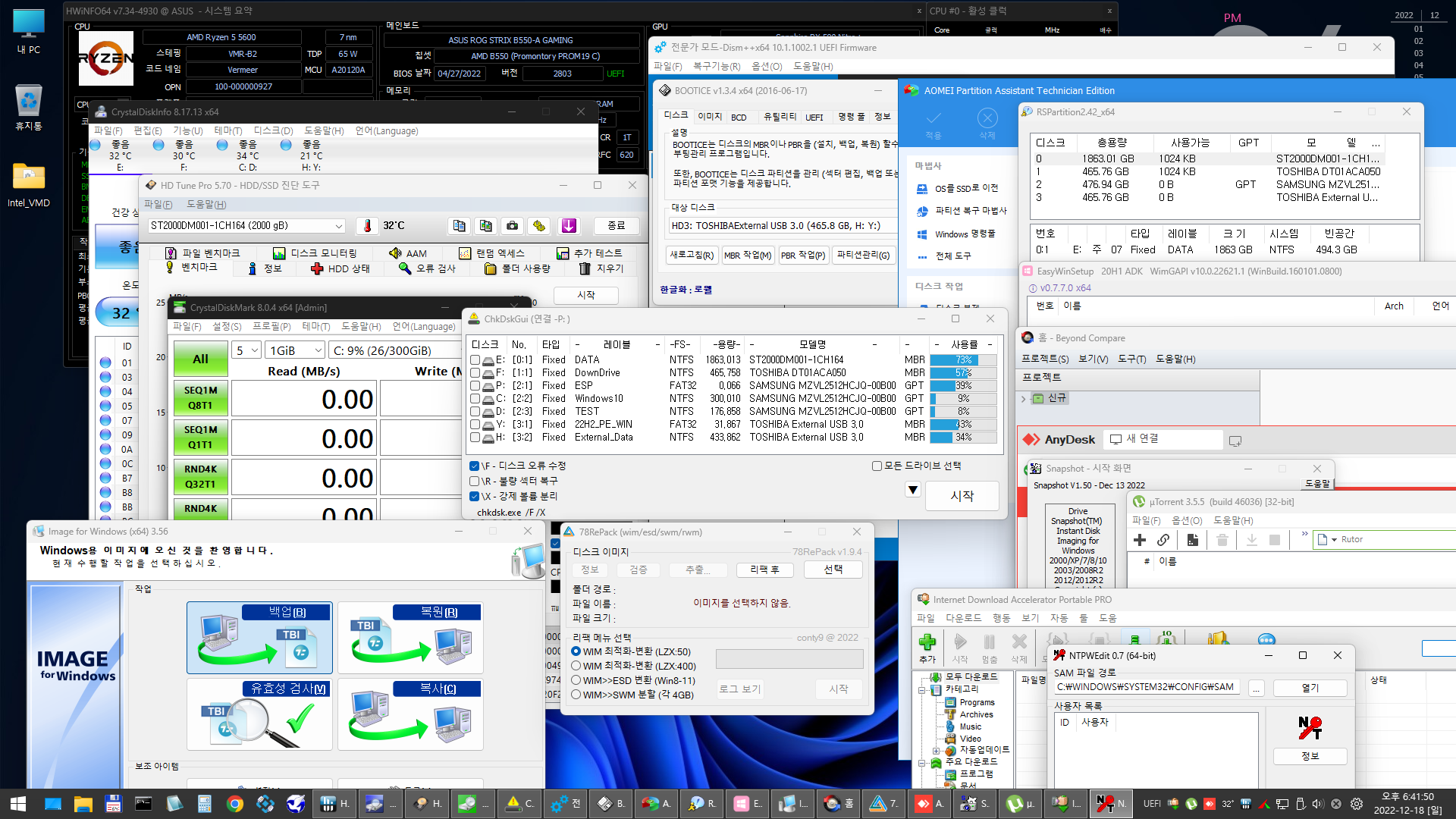
Task: Toggle the '\R - 불량 섹터 복구' checkbox
Action: point(474,482)
